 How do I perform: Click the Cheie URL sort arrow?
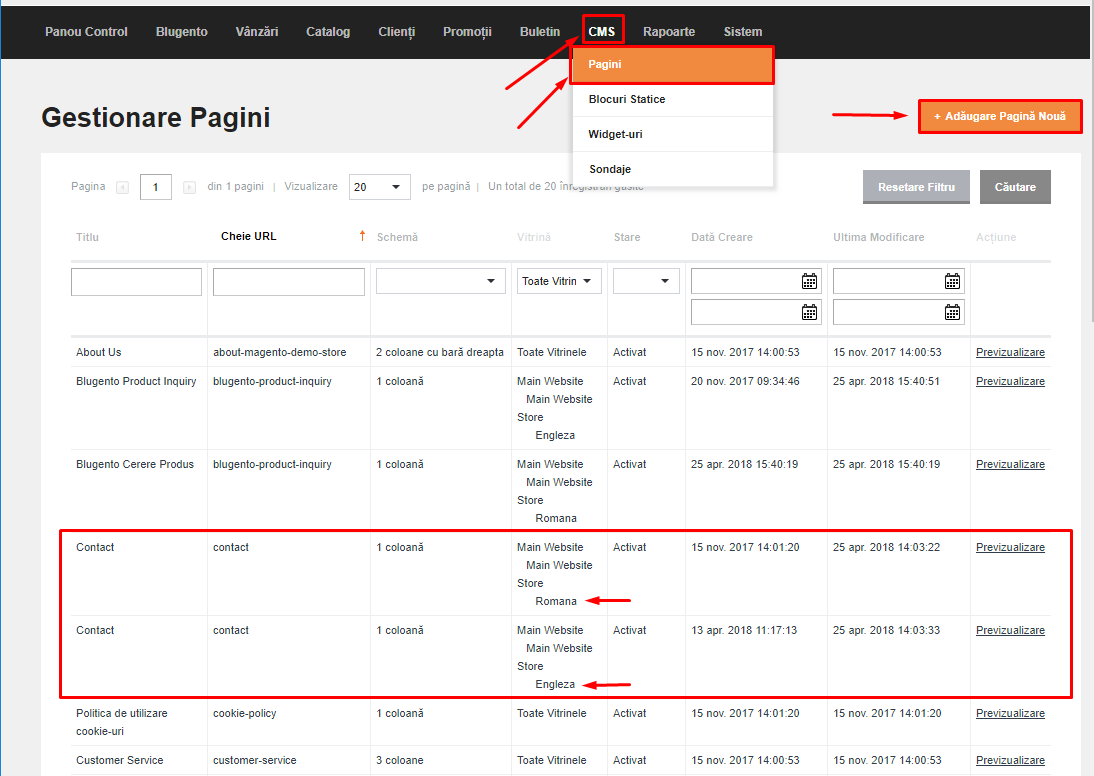tap(362, 236)
